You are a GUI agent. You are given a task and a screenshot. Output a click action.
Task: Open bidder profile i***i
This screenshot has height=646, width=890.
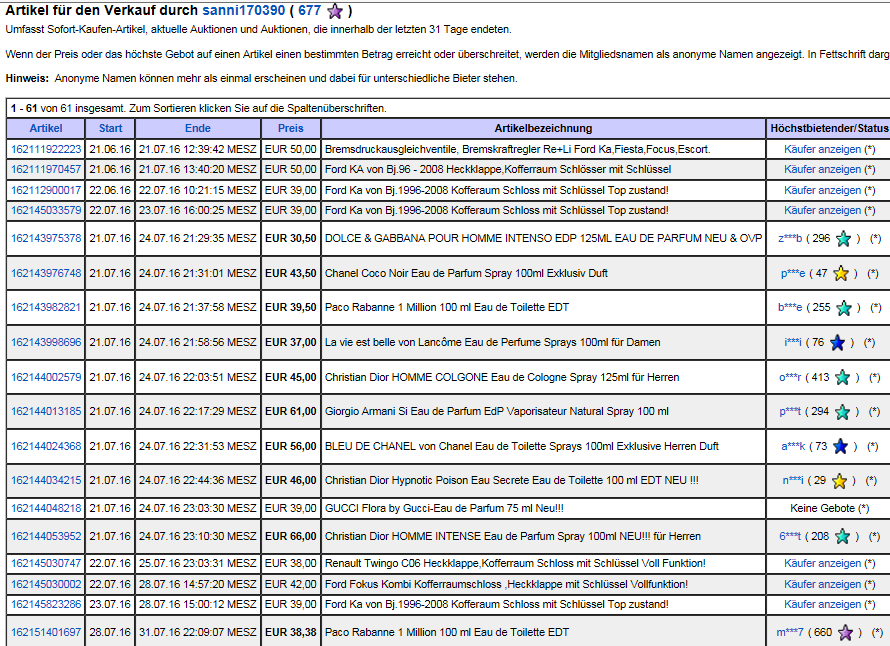coord(793,342)
